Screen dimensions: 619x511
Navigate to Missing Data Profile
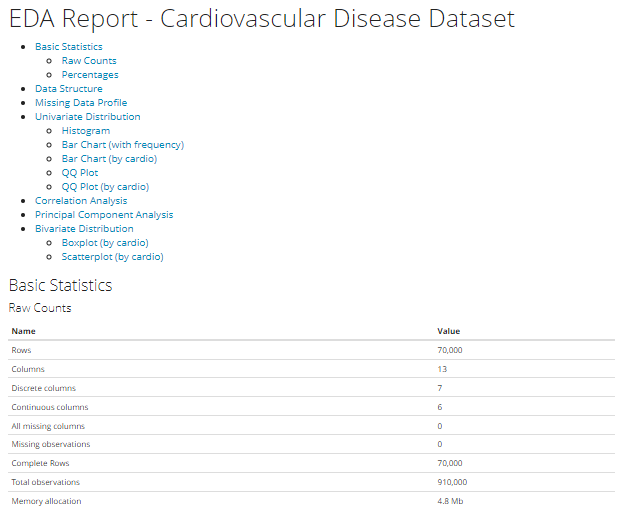[81, 103]
